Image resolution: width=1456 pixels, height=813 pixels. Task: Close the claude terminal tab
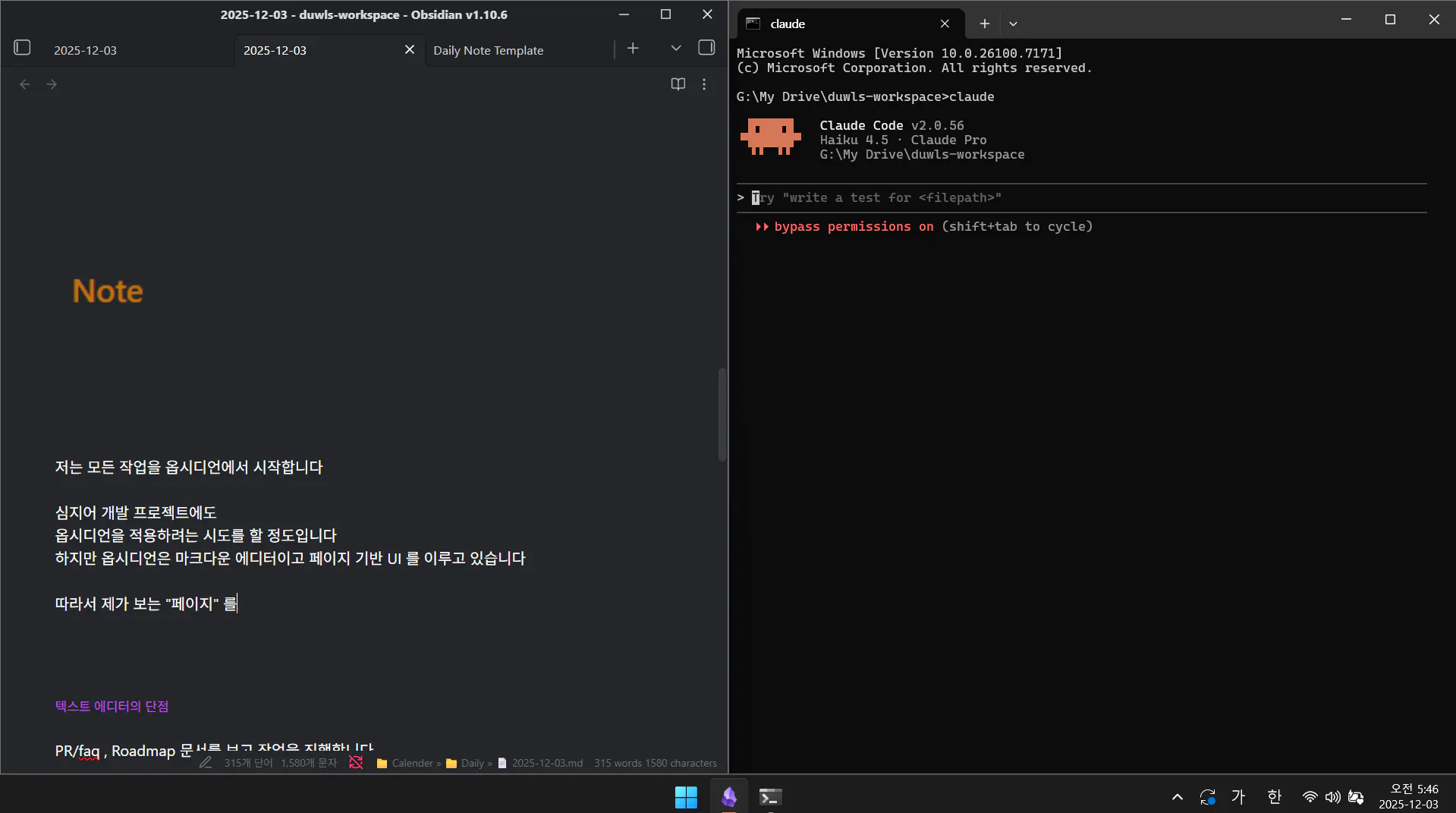[x=945, y=24]
